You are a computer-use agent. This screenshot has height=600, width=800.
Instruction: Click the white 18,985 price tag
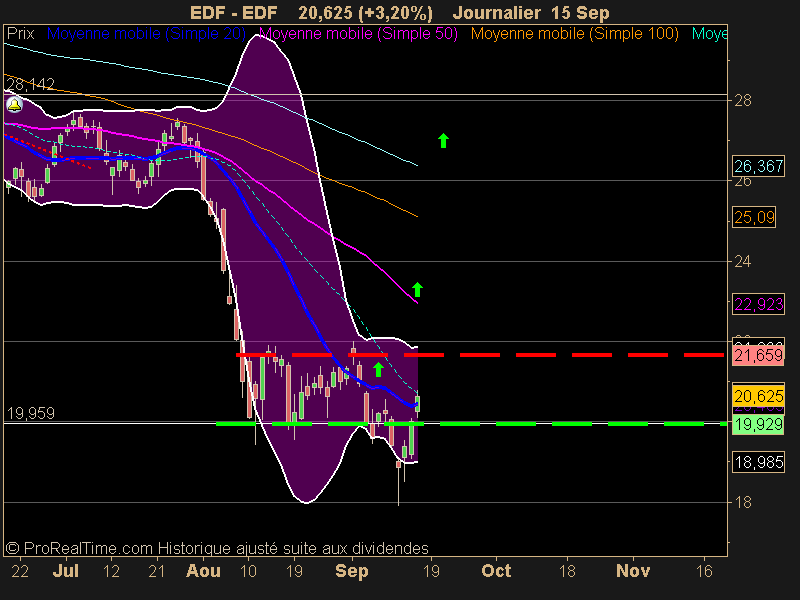758,462
